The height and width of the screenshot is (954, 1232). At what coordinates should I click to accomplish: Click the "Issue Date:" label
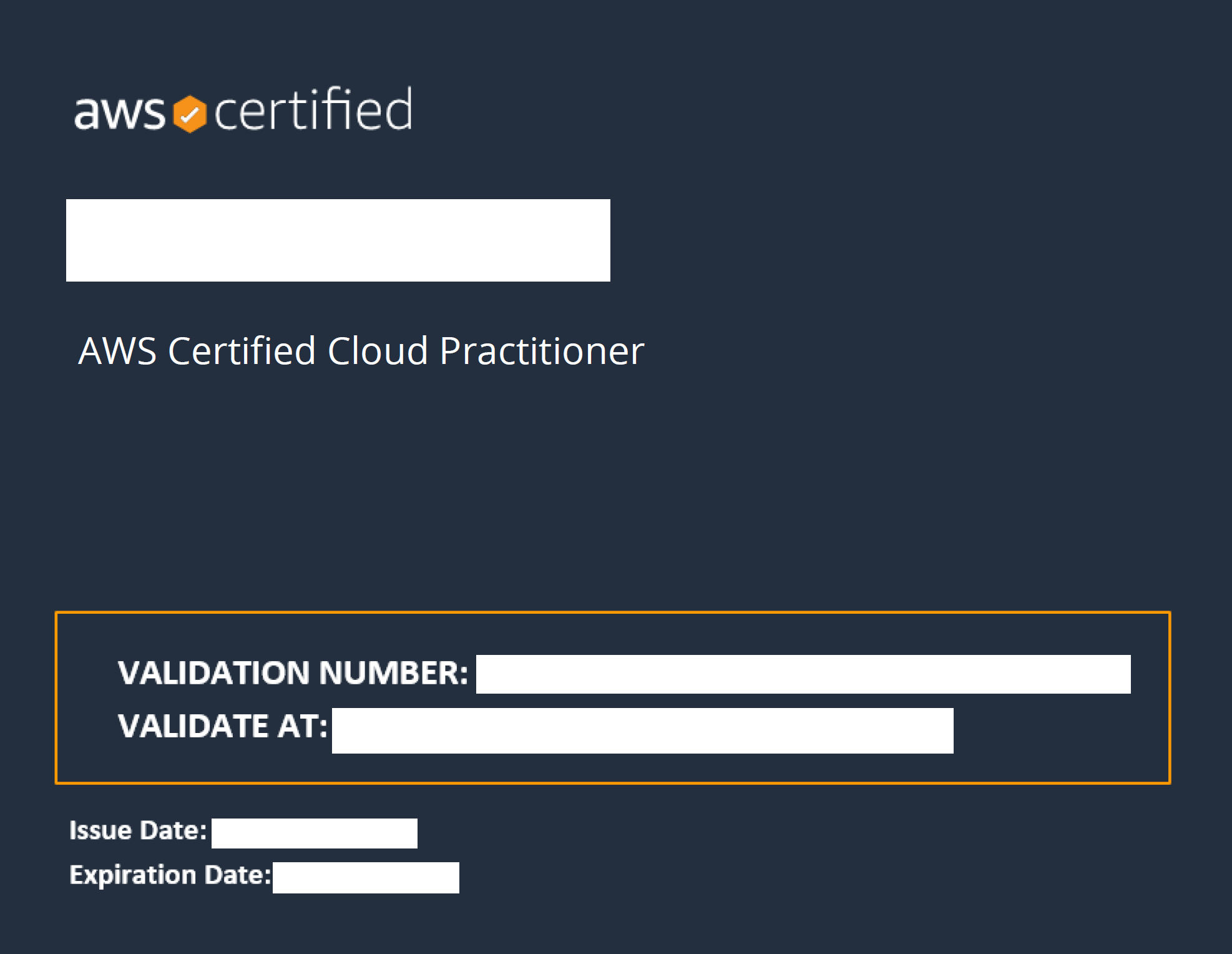(137, 830)
